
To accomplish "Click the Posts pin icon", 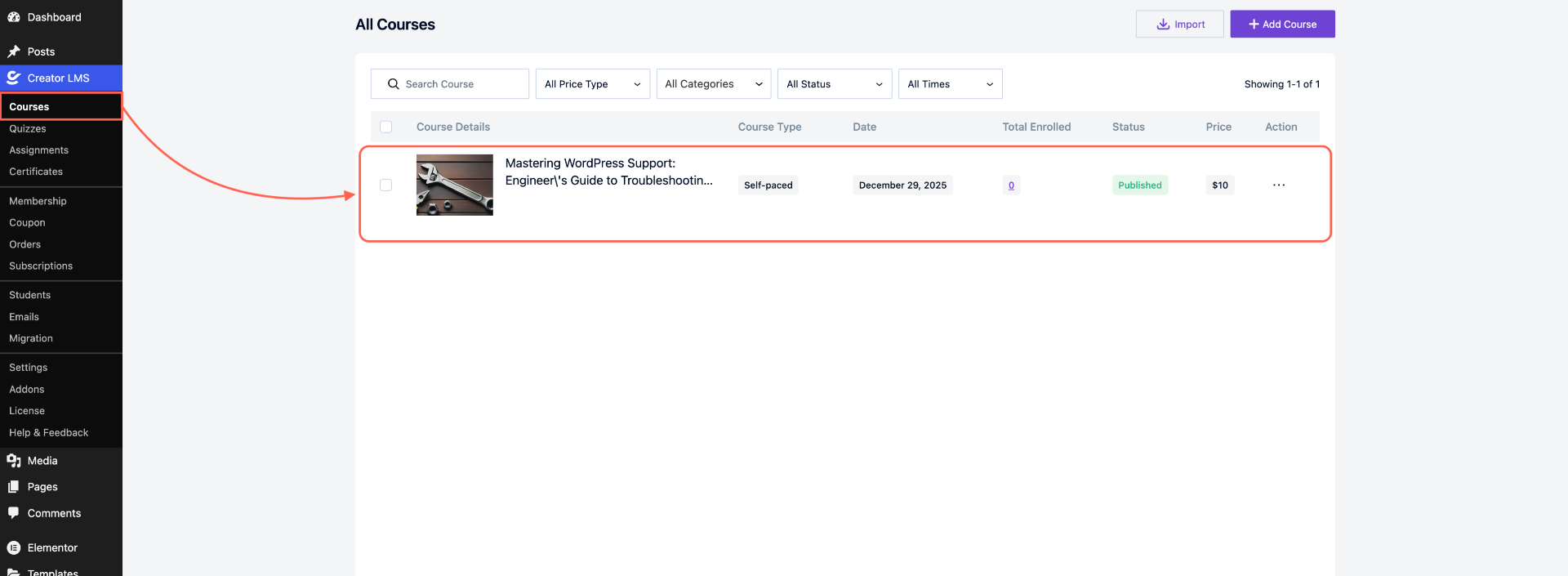I will tap(14, 51).
